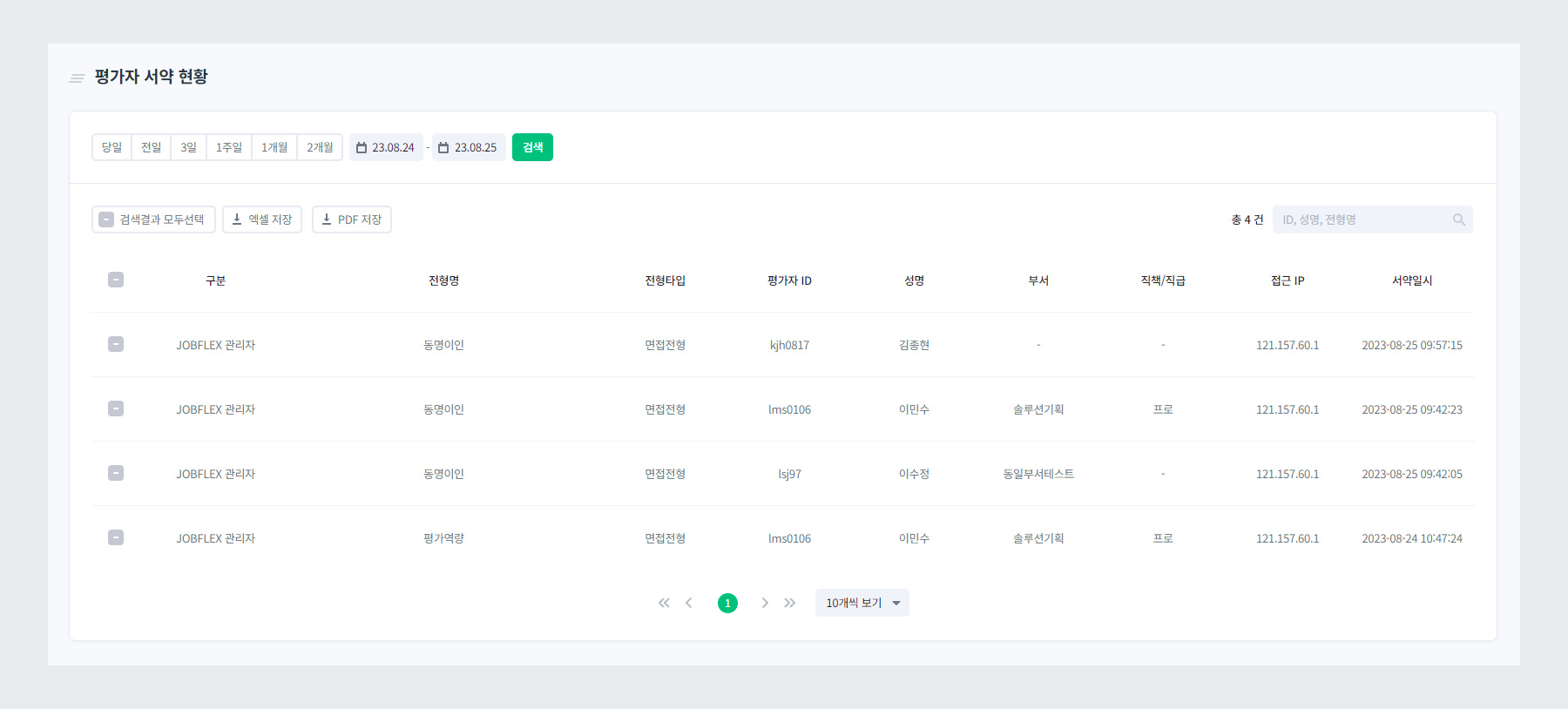Open the 10개씩 보기 dropdown
Viewport: 1568px width, 709px height.
862,603
